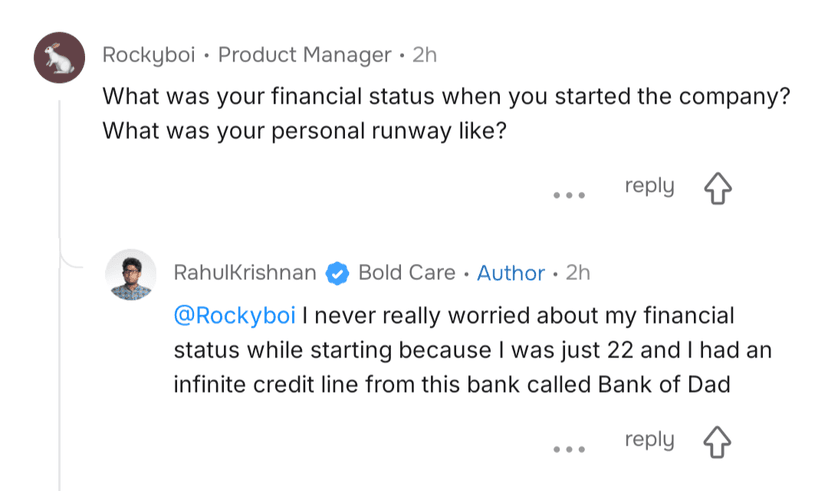Open RahulKrishnan's profile photo
The width and height of the screenshot is (828, 491).
point(131,274)
